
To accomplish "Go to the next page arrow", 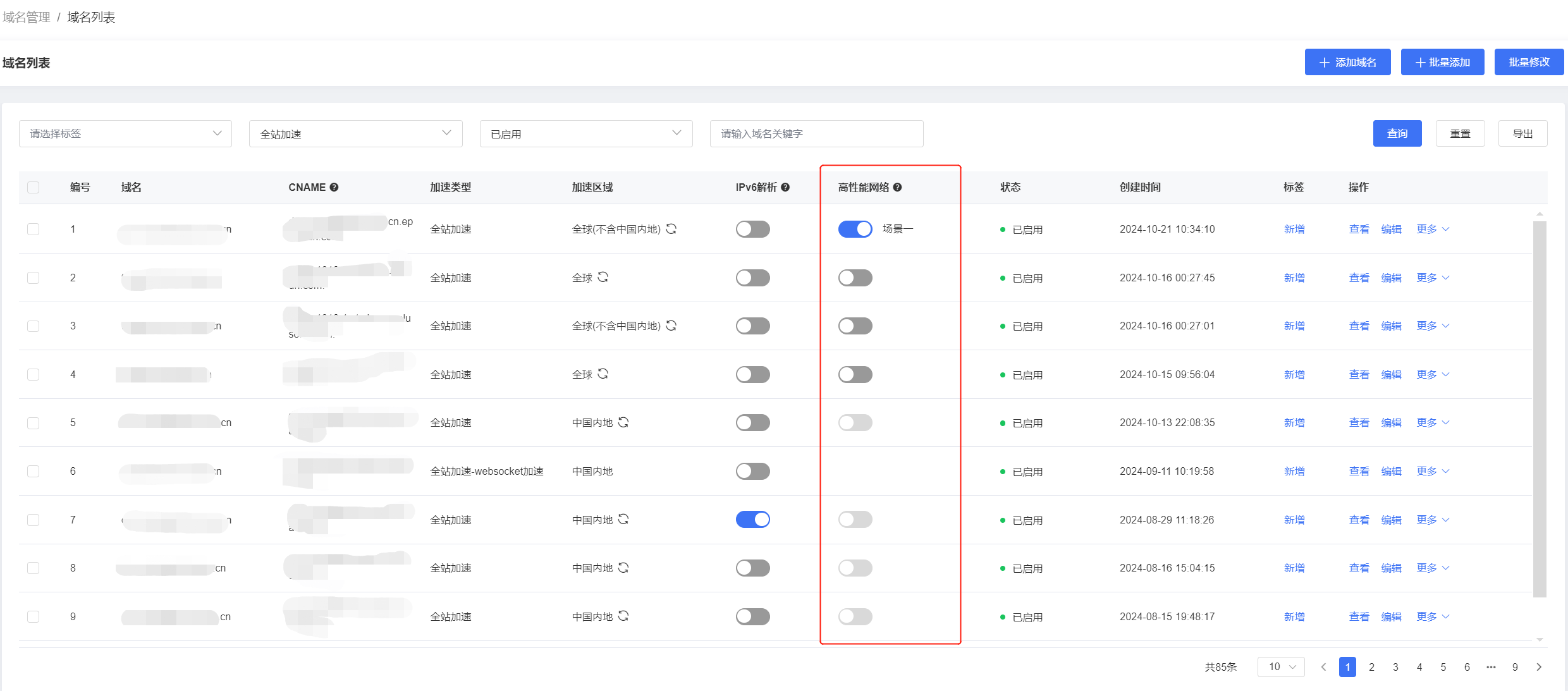I will (x=1539, y=667).
